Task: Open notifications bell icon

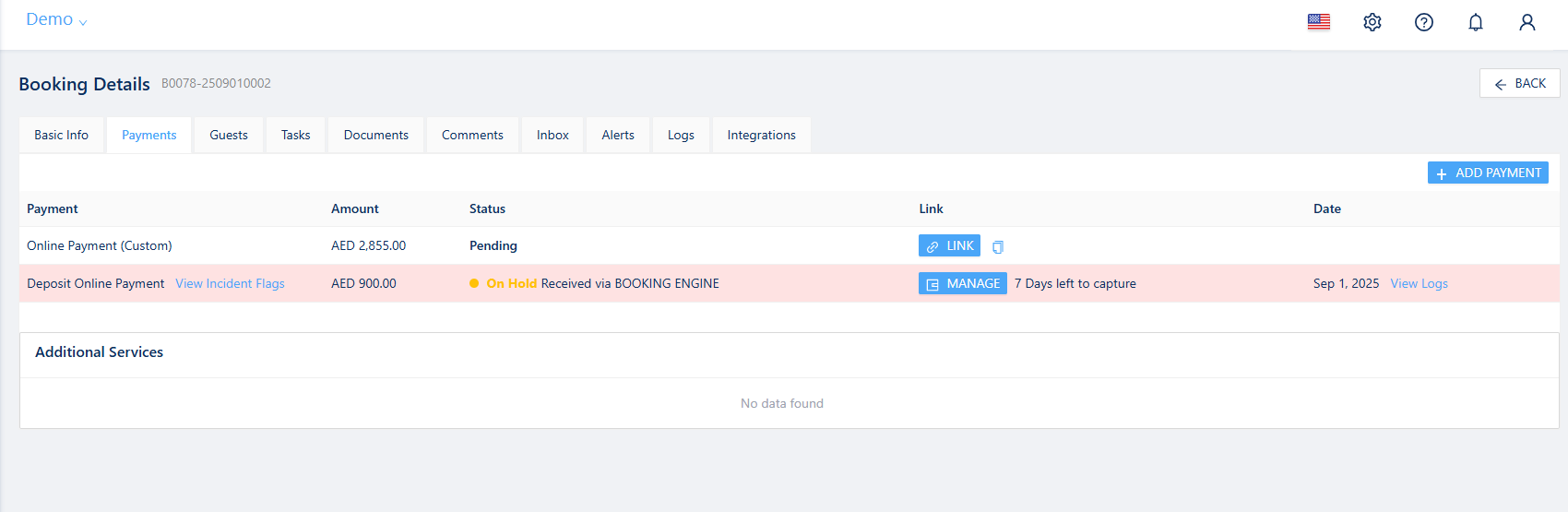Action: [x=1476, y=22]
